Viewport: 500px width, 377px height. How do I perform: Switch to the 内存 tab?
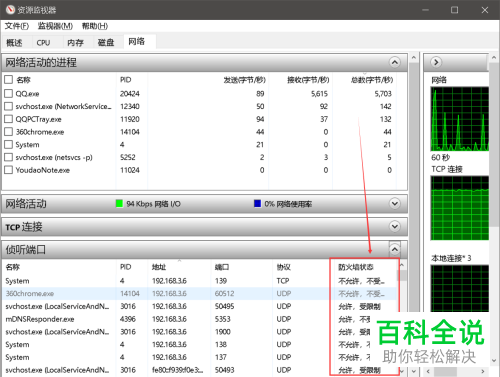[x=75, y=43]
